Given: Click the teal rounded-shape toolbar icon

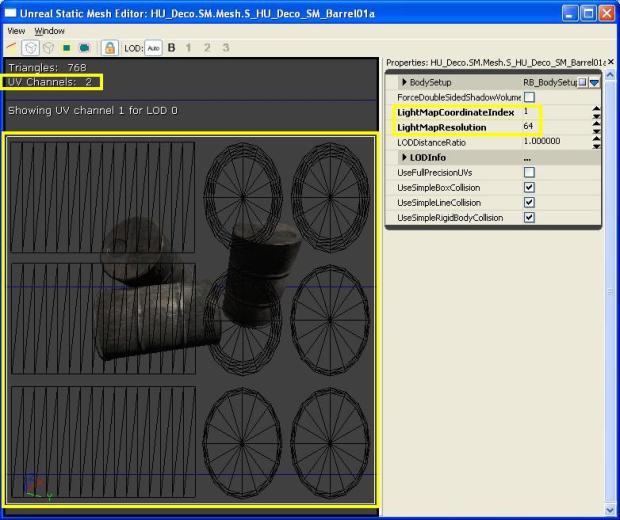Looking at the screenshot, I should click(84, 47).
